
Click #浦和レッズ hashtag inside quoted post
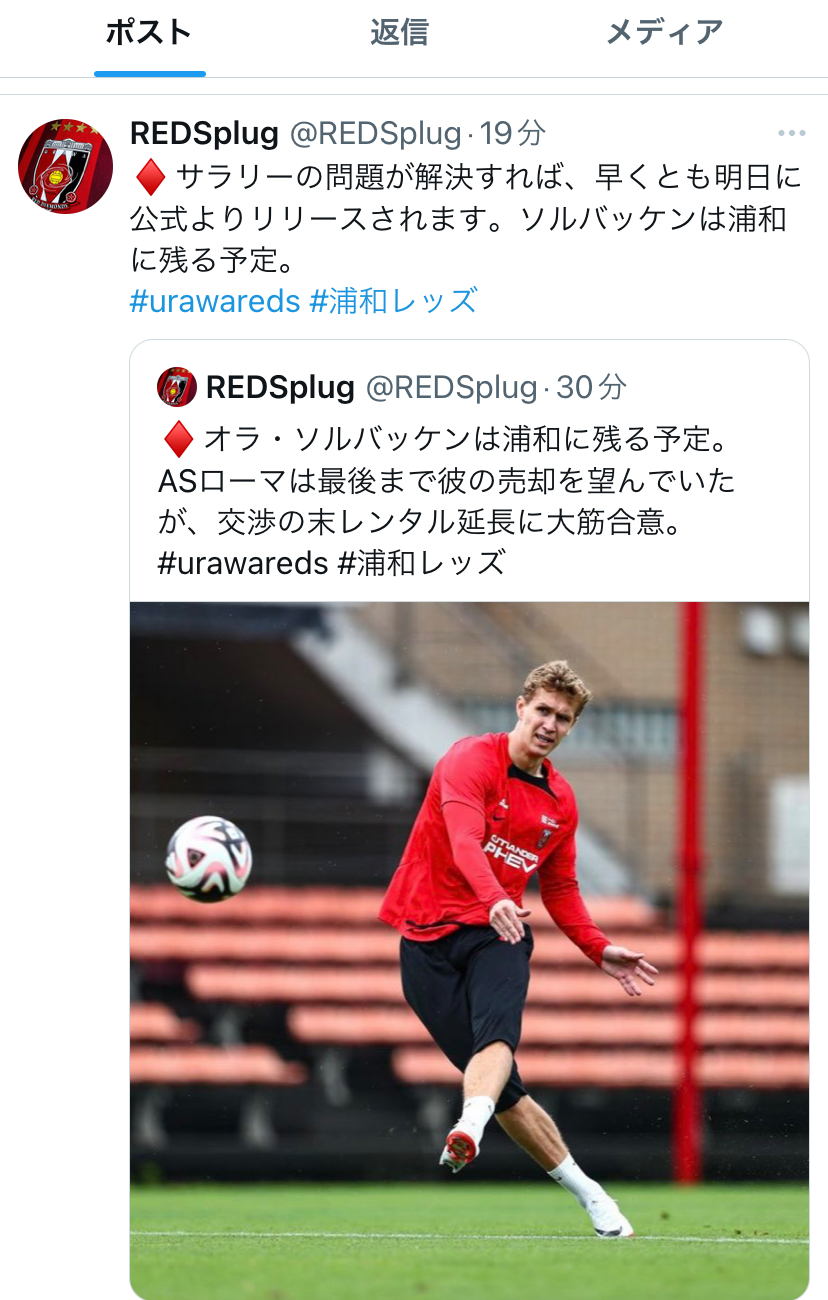[422, 563]
